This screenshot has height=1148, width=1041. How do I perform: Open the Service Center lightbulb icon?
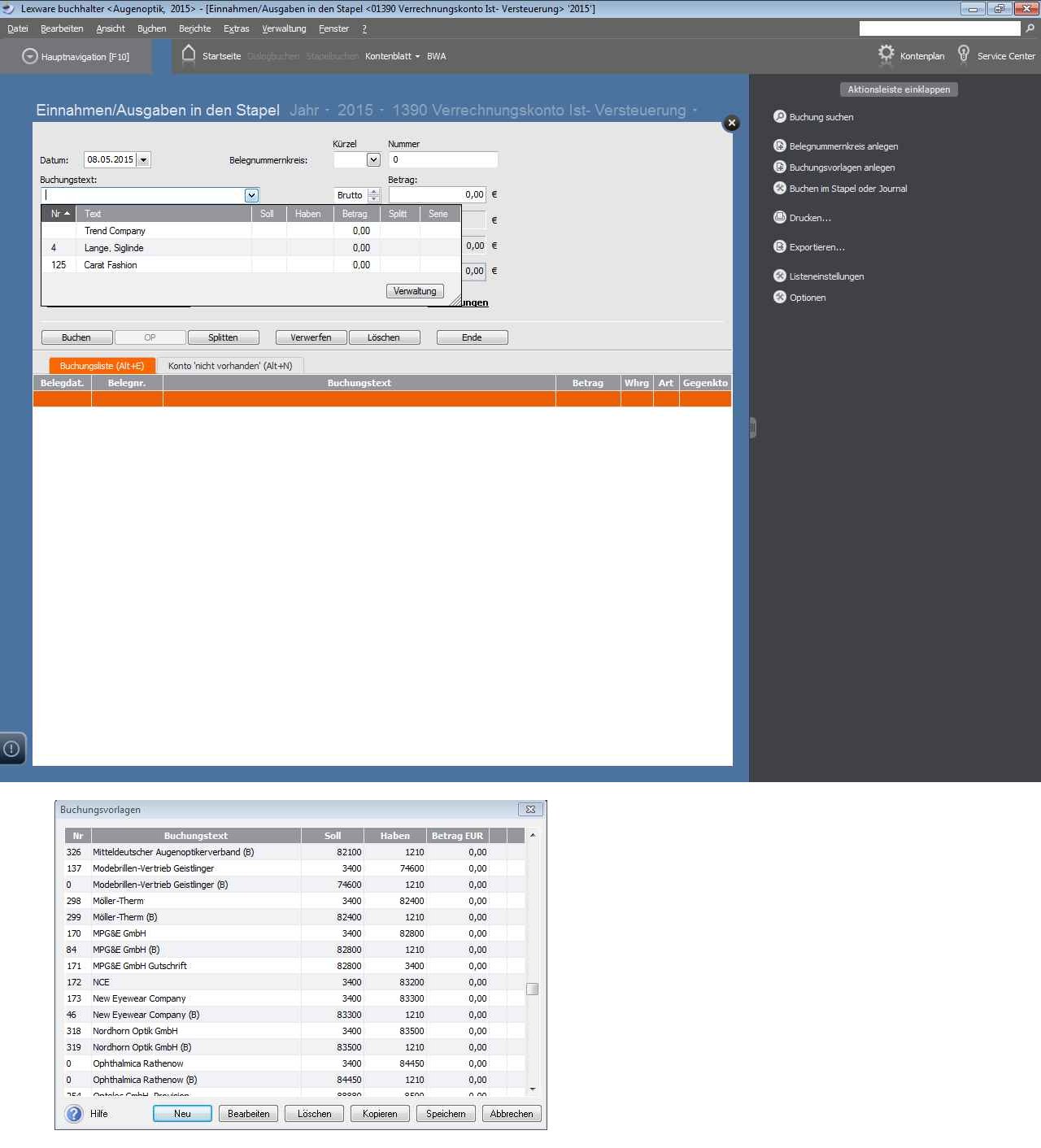pos(964,54)
